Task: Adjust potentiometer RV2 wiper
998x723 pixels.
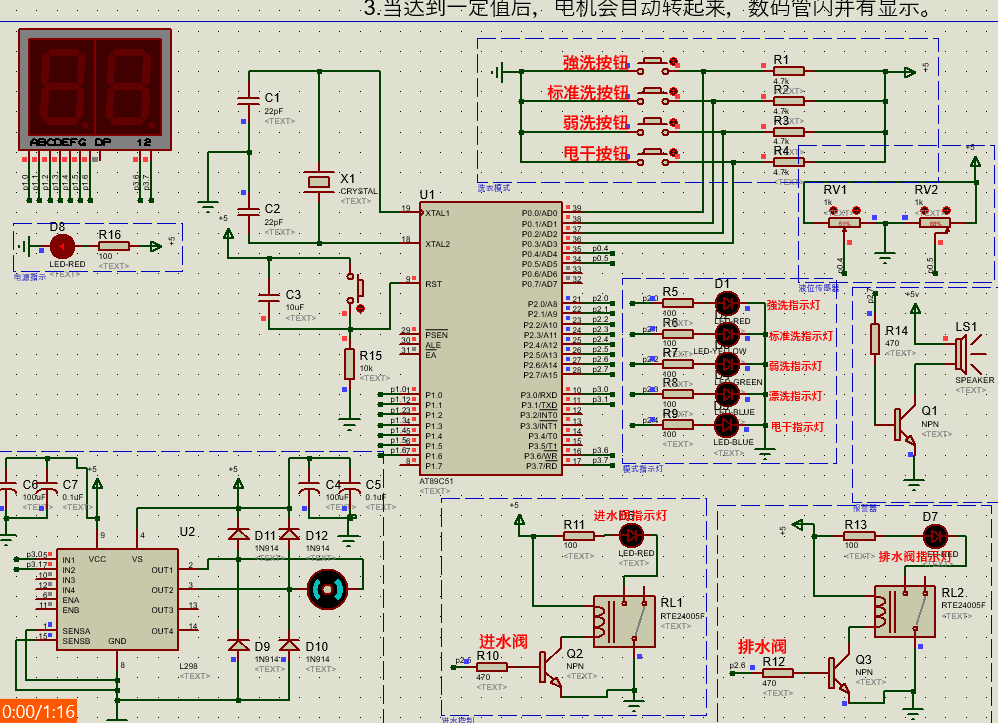Action: pos(934,223)
